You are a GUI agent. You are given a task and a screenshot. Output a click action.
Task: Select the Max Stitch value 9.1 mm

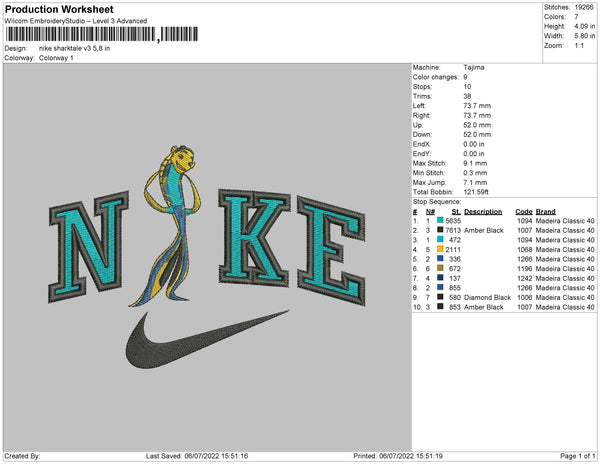tap(475, 163)
